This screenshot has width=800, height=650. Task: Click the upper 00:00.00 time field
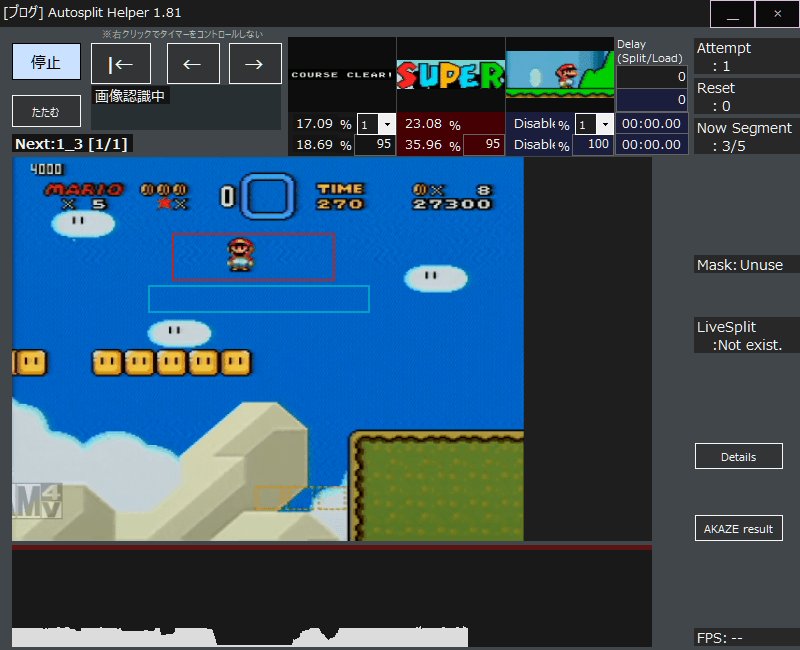pos(652,124)
